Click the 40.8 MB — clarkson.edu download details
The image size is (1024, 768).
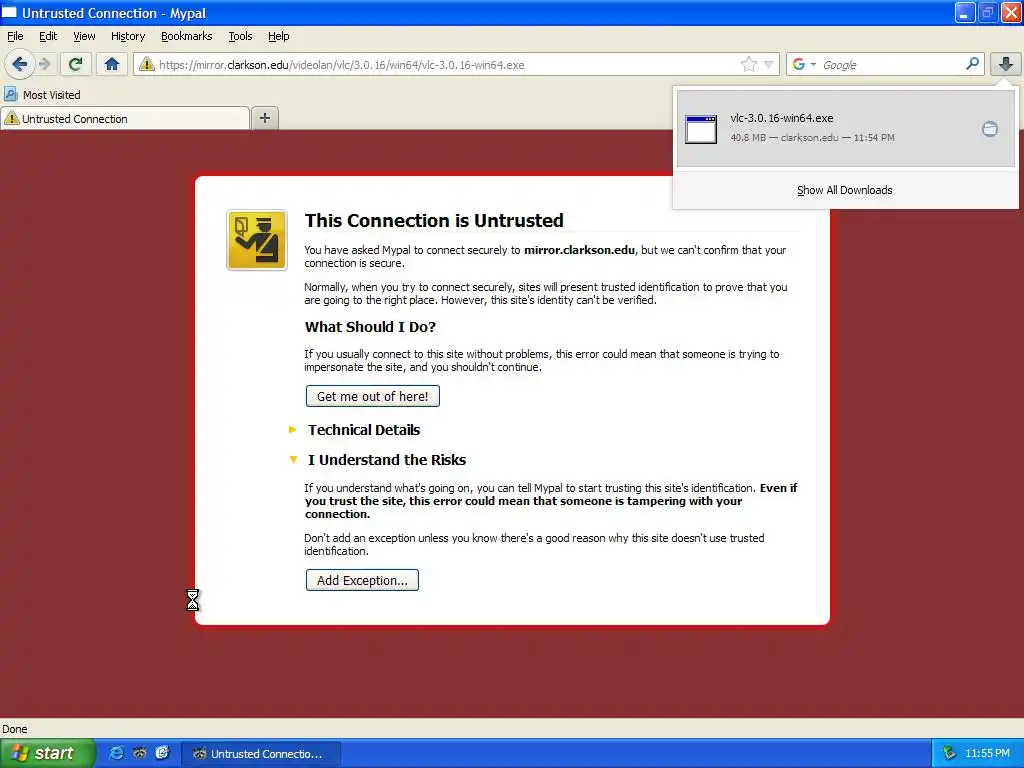[812, 138]
